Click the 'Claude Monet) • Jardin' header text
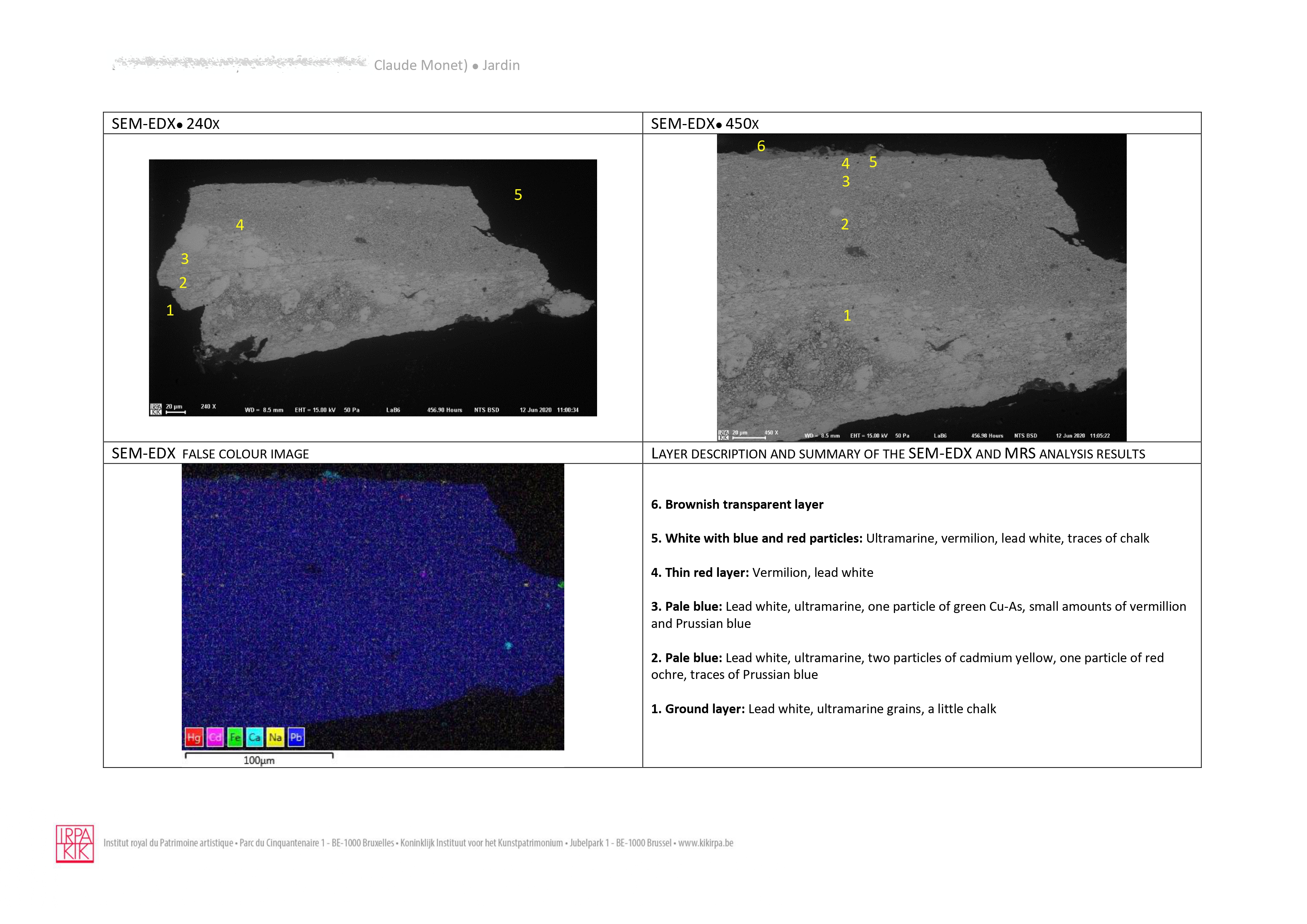The height and width of the screenshot is (924, 1307). point(447,66)
